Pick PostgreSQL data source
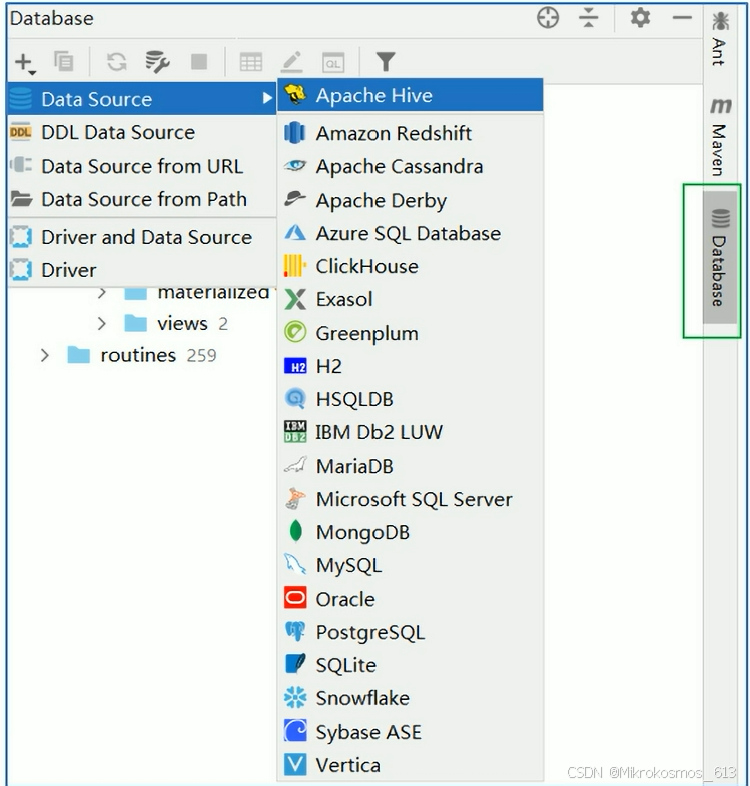Viewport: 750px width, 786px height. pos(410,632)
